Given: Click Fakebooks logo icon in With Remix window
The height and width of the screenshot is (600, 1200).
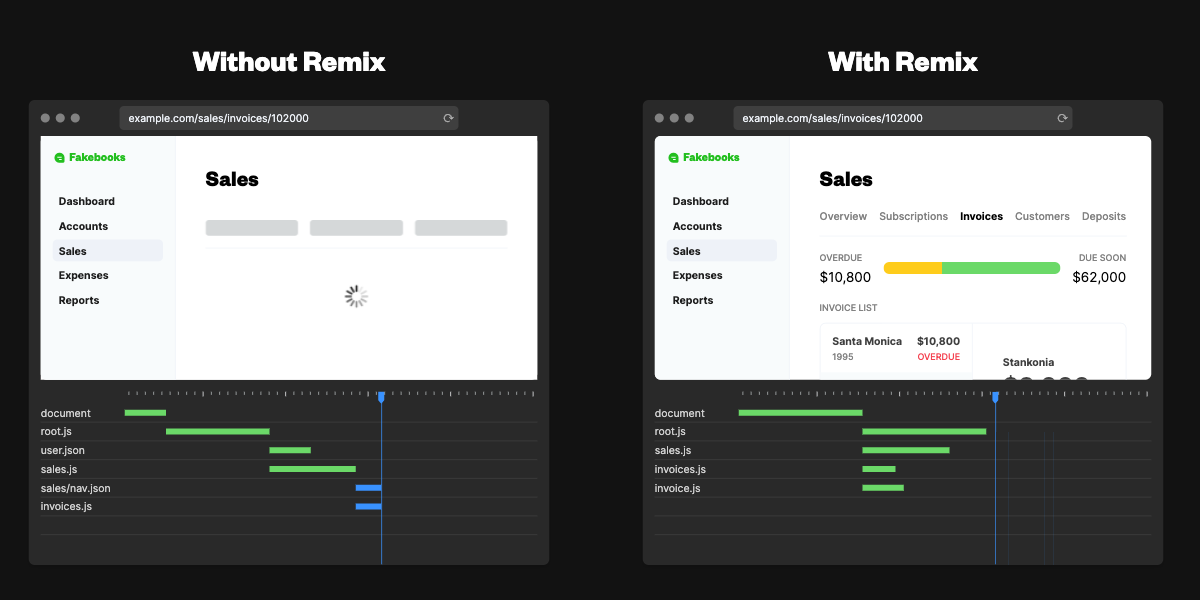Looking at the screenshot, I should point(673,158).
